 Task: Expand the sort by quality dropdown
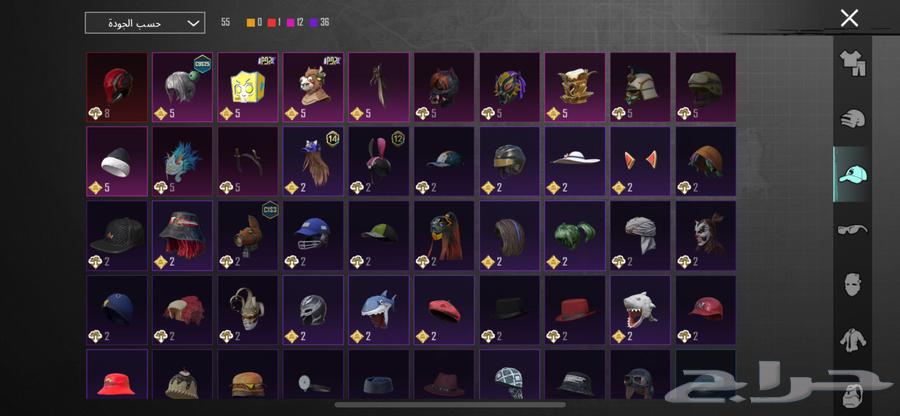point(145,23)
